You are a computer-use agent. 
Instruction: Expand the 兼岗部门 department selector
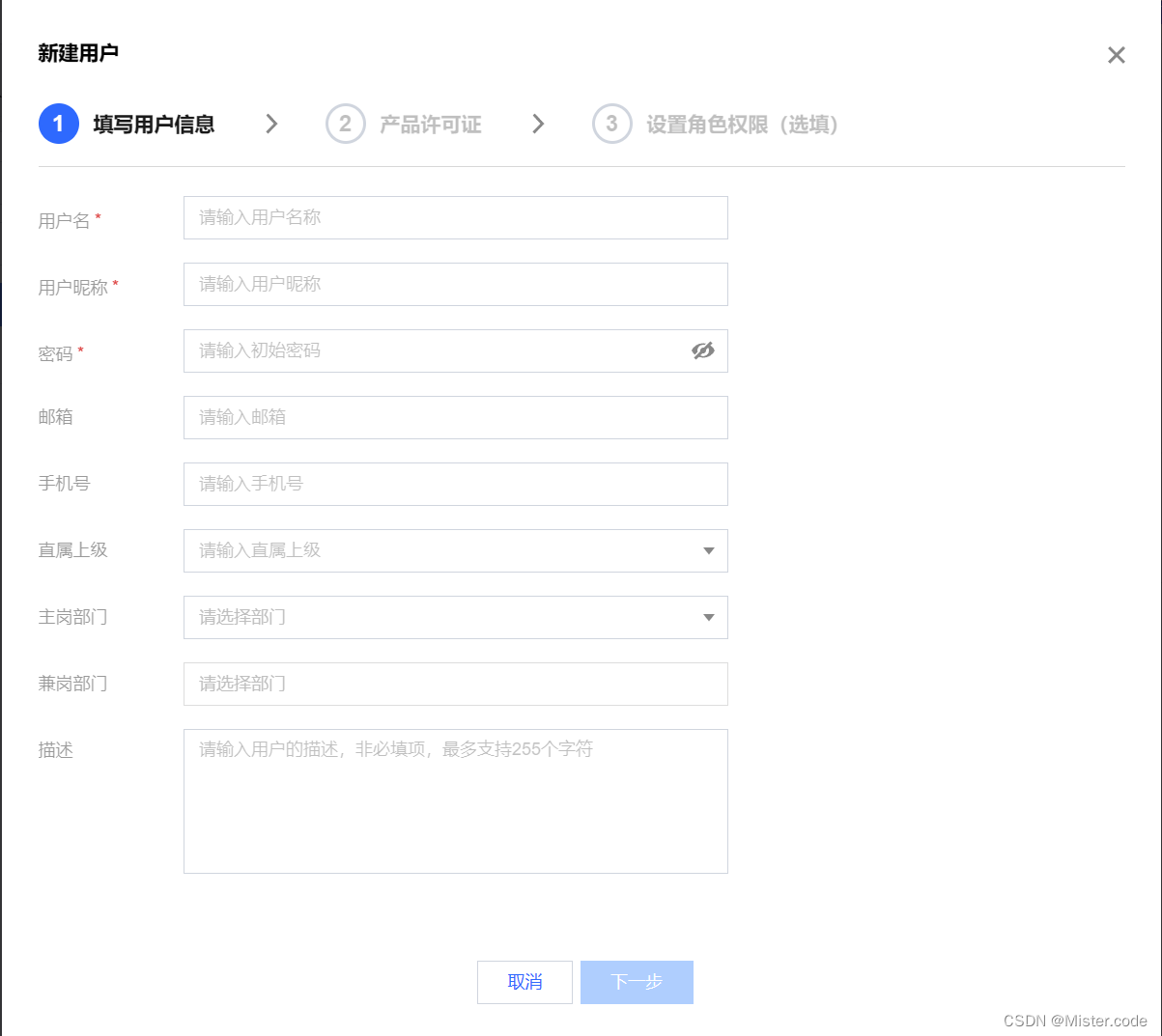coord(456,684)
